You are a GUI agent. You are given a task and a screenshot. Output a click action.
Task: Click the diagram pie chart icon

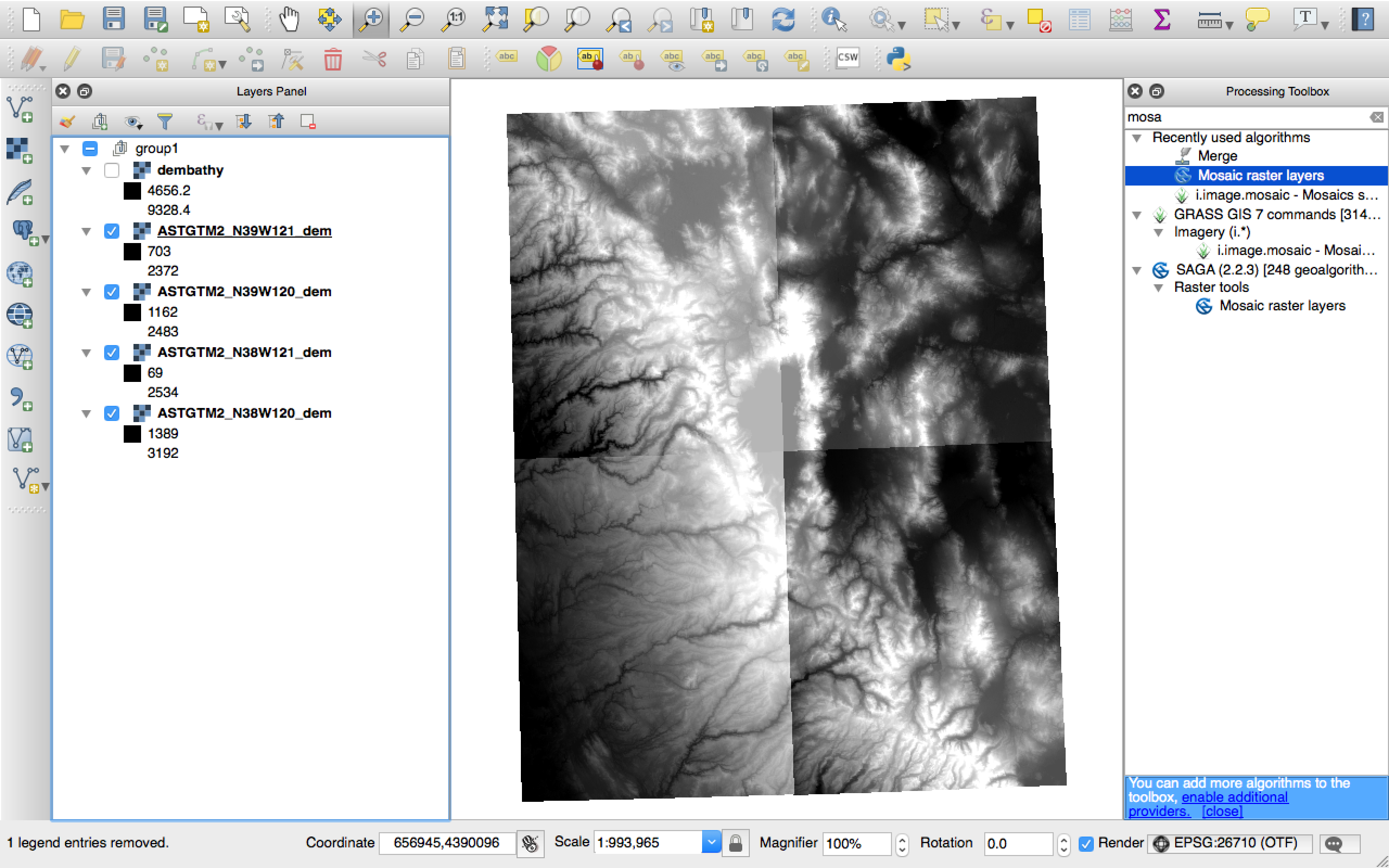pyautogui.click(x=548, y=59)
